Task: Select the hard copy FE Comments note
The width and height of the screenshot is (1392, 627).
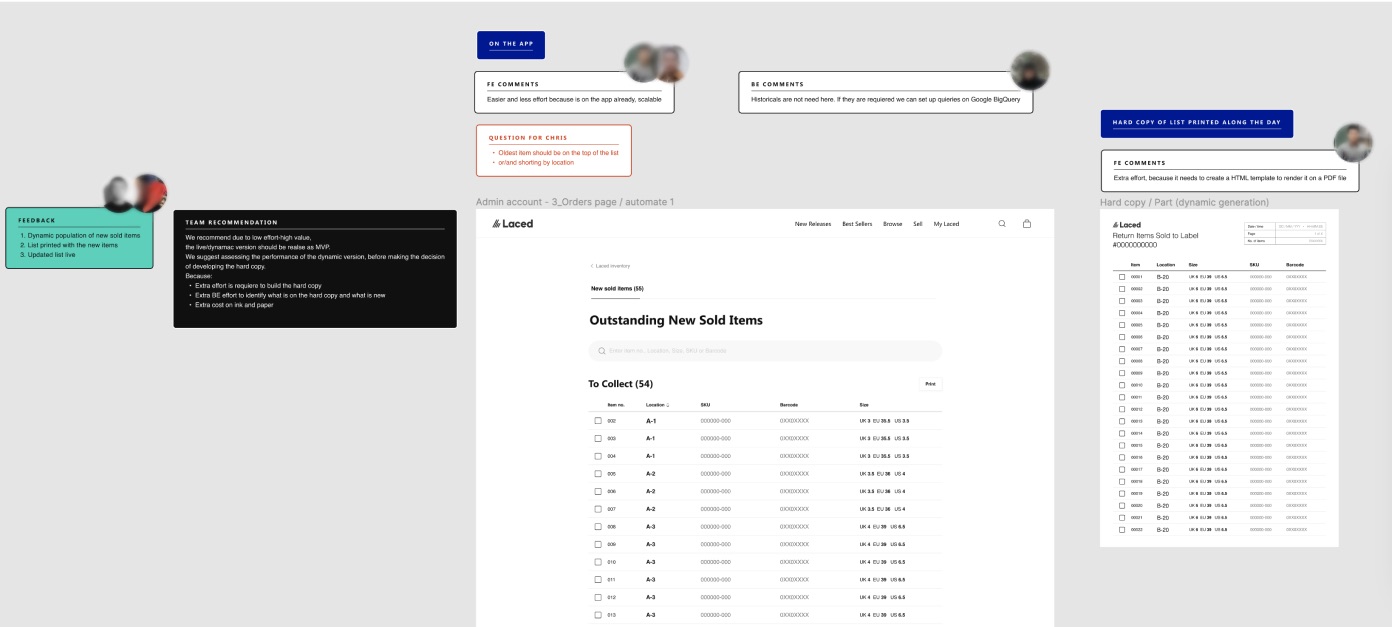Action: click(x=1230, y=171)
